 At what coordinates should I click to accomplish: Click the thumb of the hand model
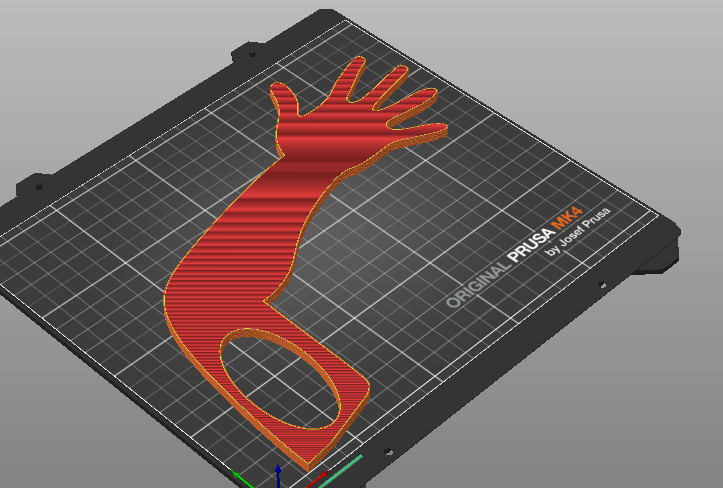284,98
